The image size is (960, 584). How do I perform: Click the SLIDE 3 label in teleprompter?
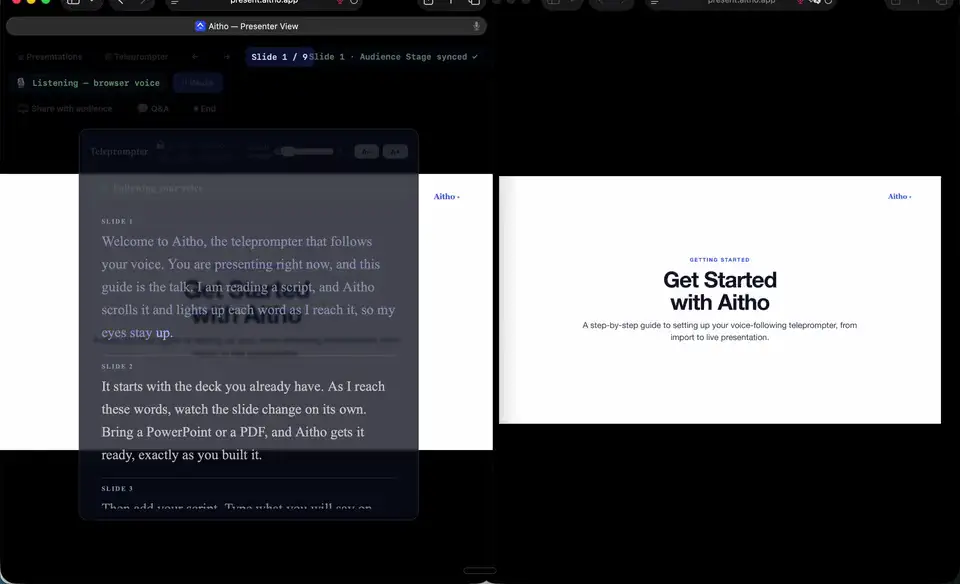tap(117, 489)
